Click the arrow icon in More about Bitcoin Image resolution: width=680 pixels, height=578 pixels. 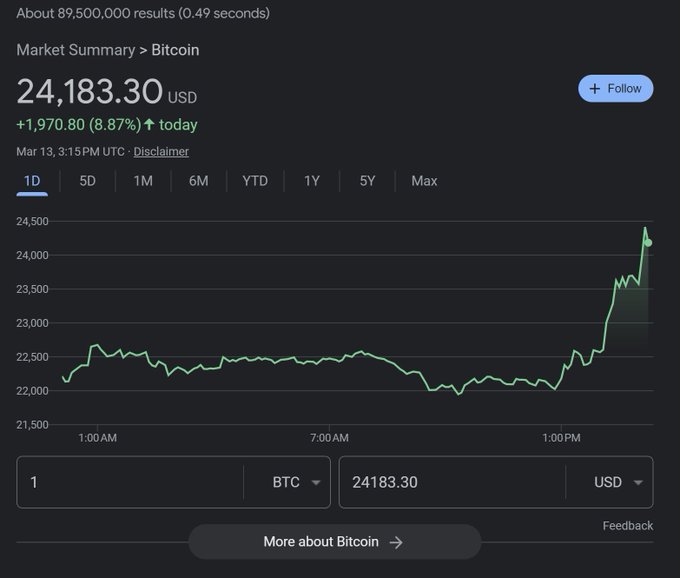click(x=396, y=542)
